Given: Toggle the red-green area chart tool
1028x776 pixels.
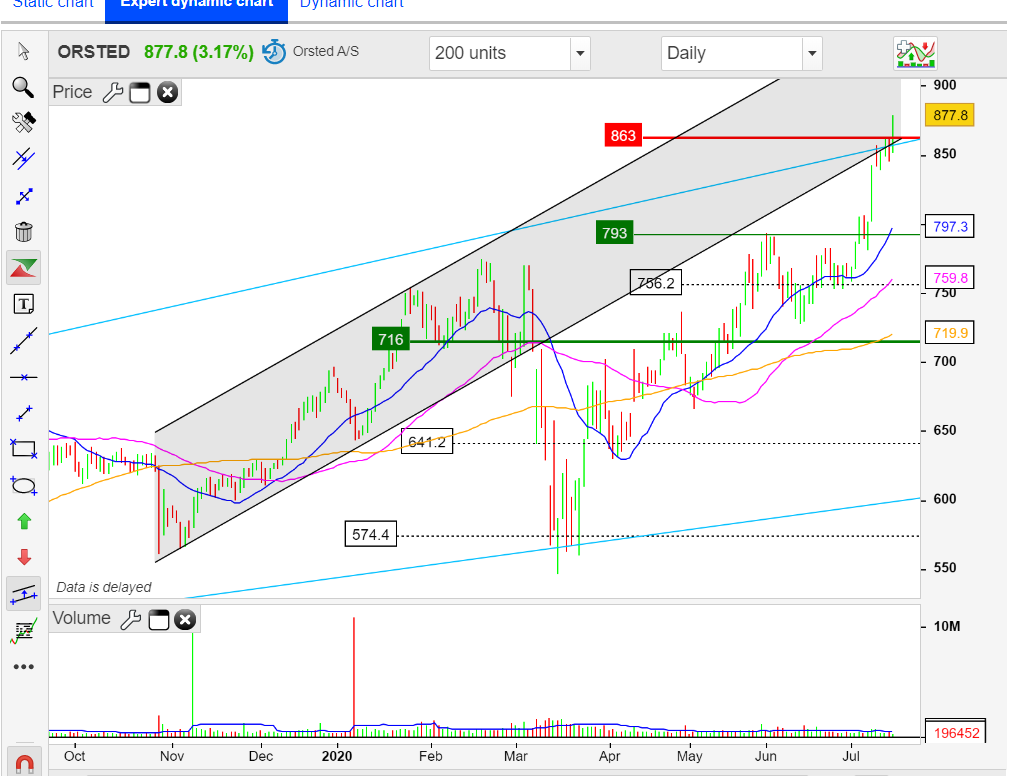Looking at the screenshot, I should tap(24, 268).
